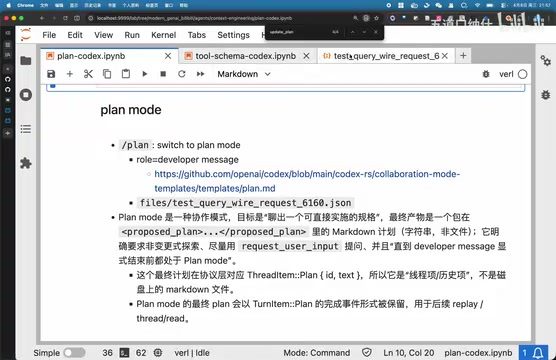Open the Edit menu
Viewport: 556px width, 360px height.
click(x=75, y=35)
